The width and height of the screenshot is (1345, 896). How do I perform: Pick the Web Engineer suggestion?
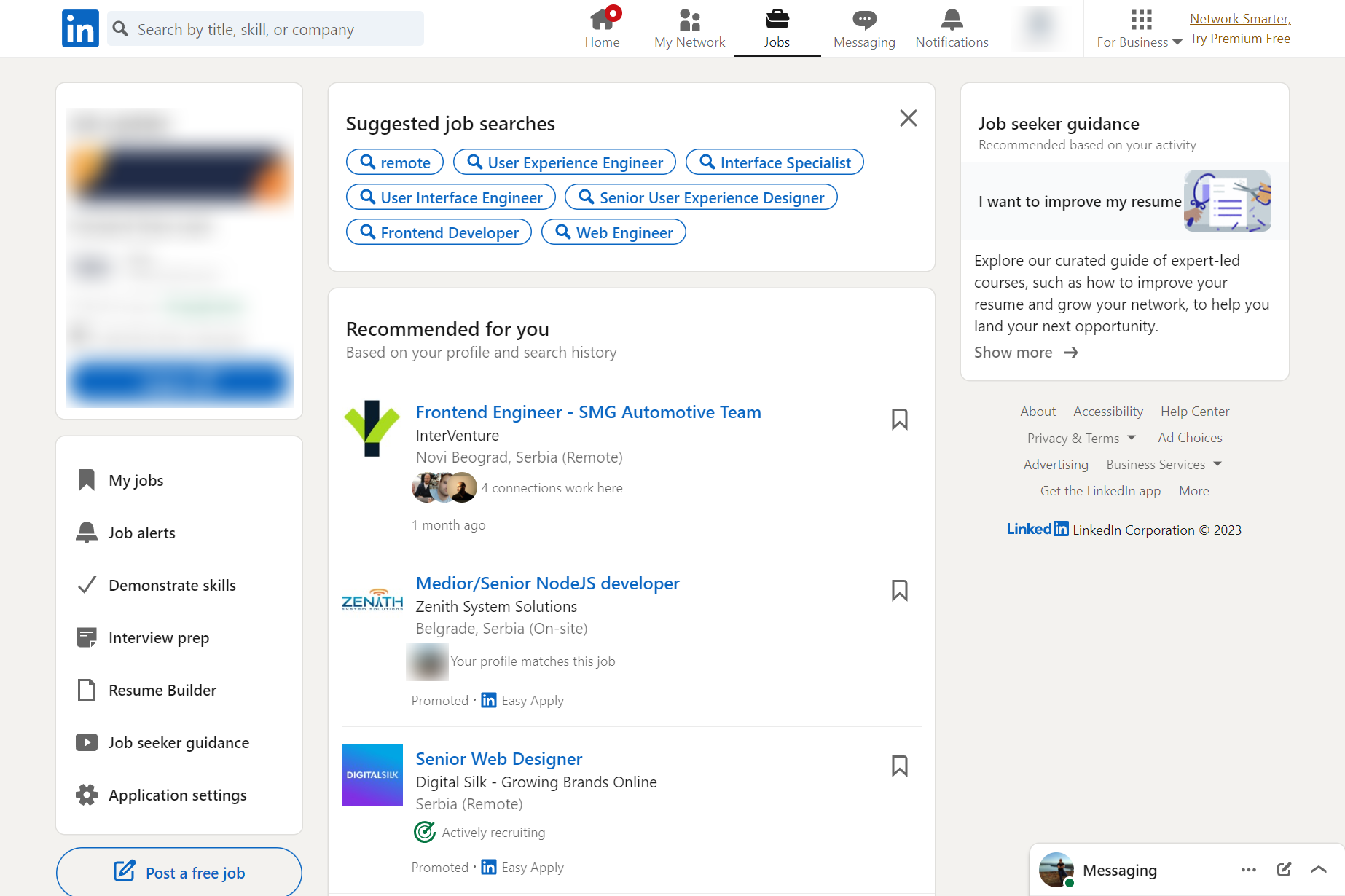(x=613, y=232)
